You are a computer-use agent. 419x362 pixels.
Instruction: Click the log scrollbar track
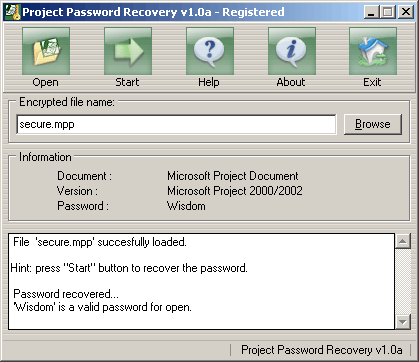[x=403, y=281]
